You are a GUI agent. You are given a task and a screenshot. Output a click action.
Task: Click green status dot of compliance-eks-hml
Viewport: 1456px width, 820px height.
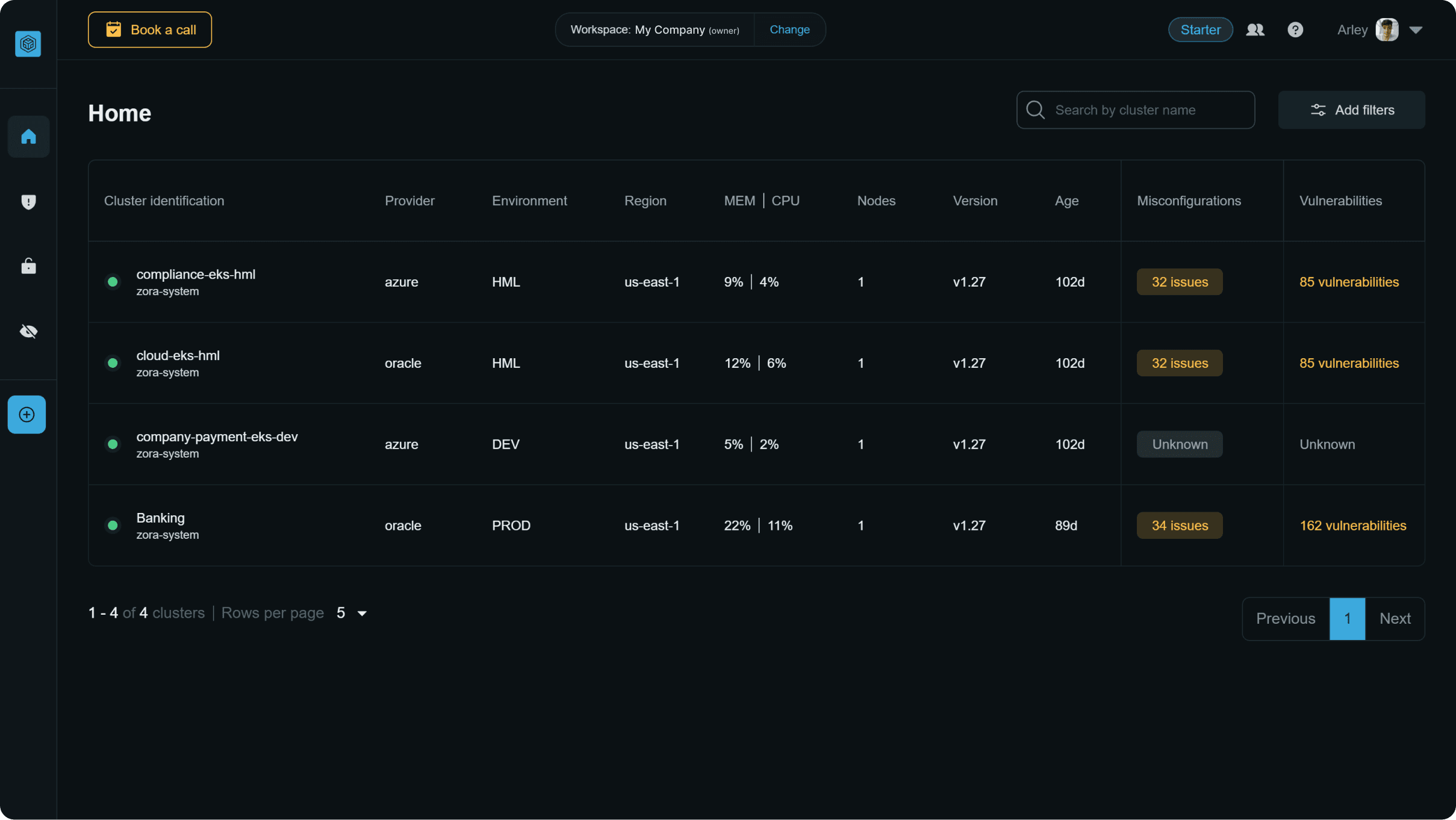[113, 282]
